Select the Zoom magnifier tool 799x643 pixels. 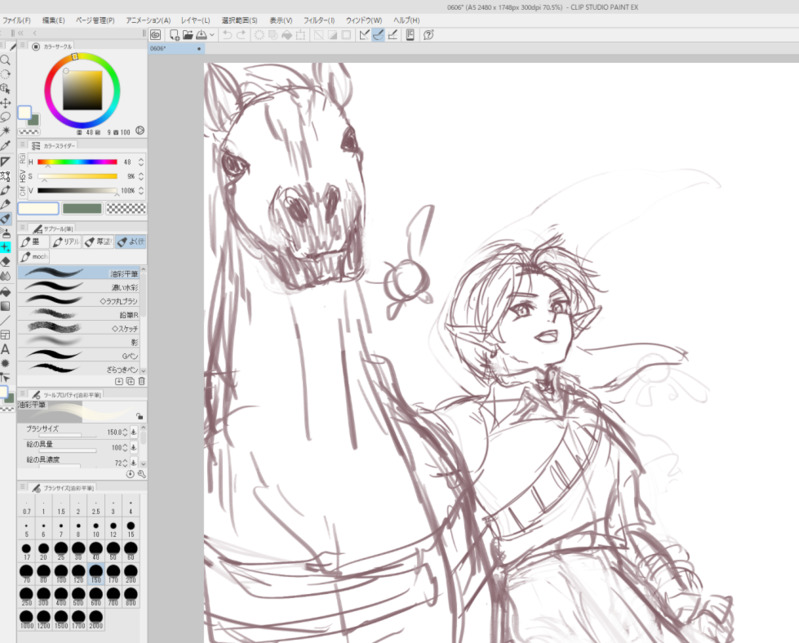click(5, 60)
